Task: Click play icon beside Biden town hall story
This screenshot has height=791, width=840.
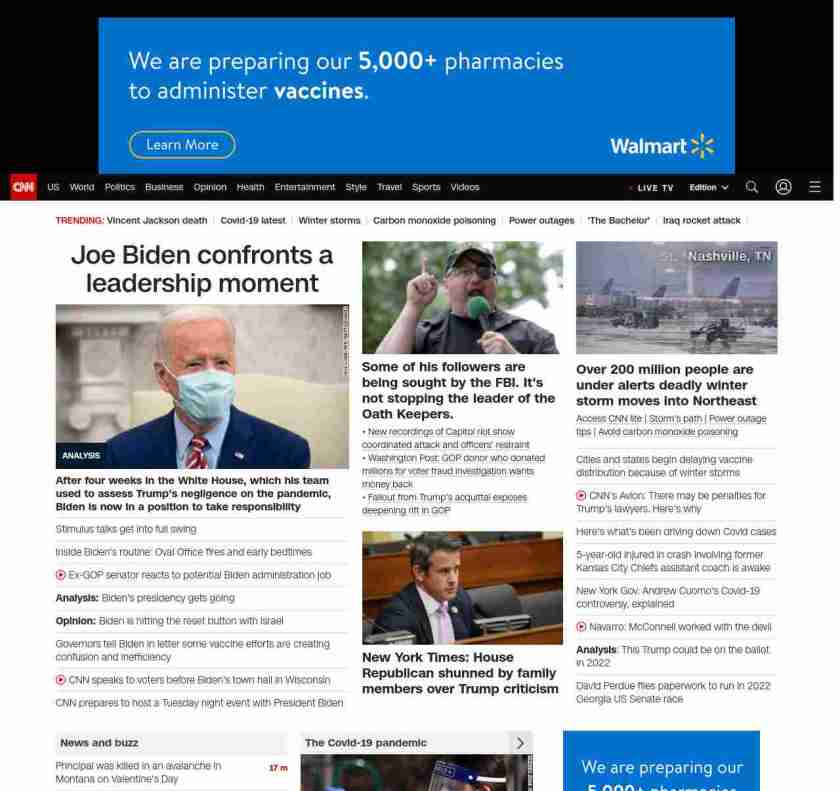Action: tap(61, 680)
